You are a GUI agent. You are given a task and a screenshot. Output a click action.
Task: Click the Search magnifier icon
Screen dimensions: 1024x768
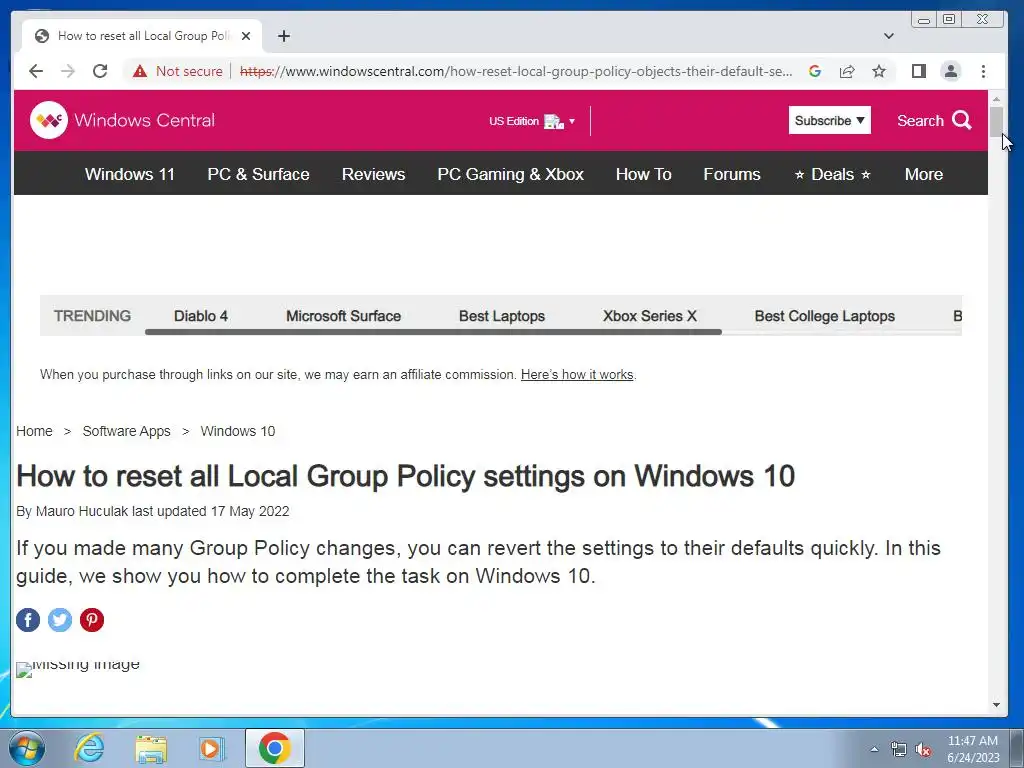pyautogui.click(x=962, y=120)
